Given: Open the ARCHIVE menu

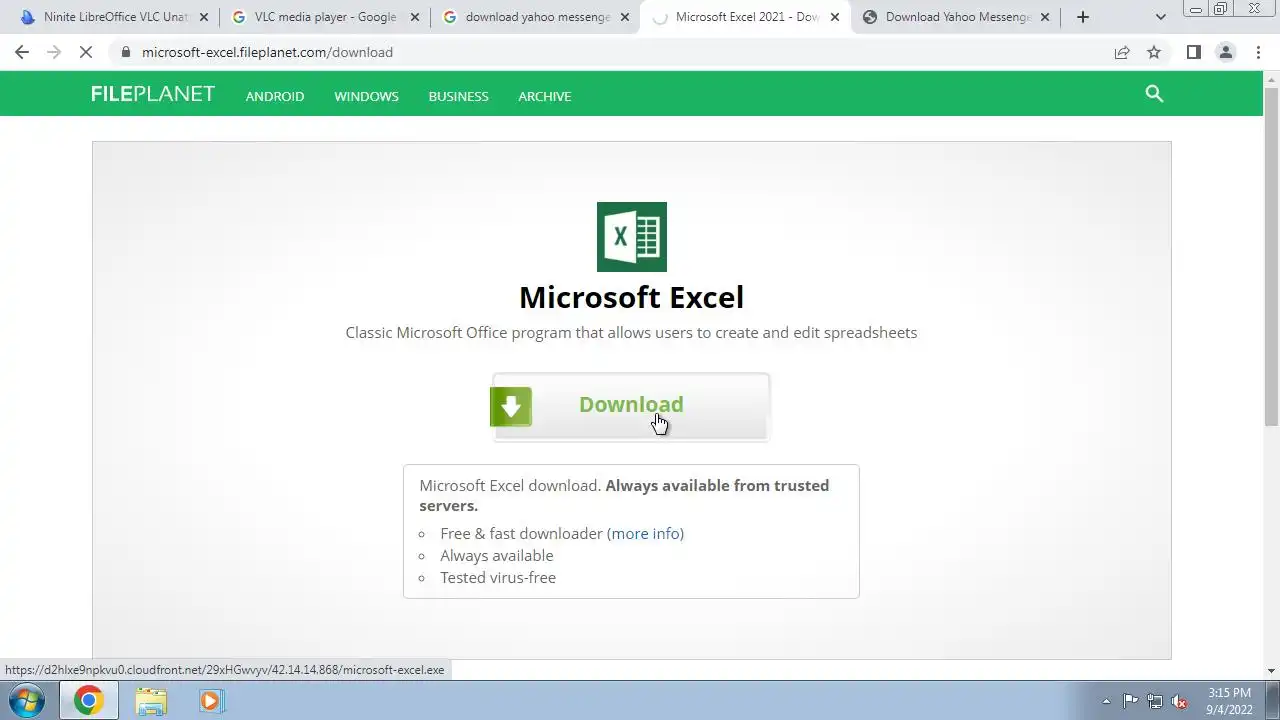Looking at the screenshot, I should point(545,96).
